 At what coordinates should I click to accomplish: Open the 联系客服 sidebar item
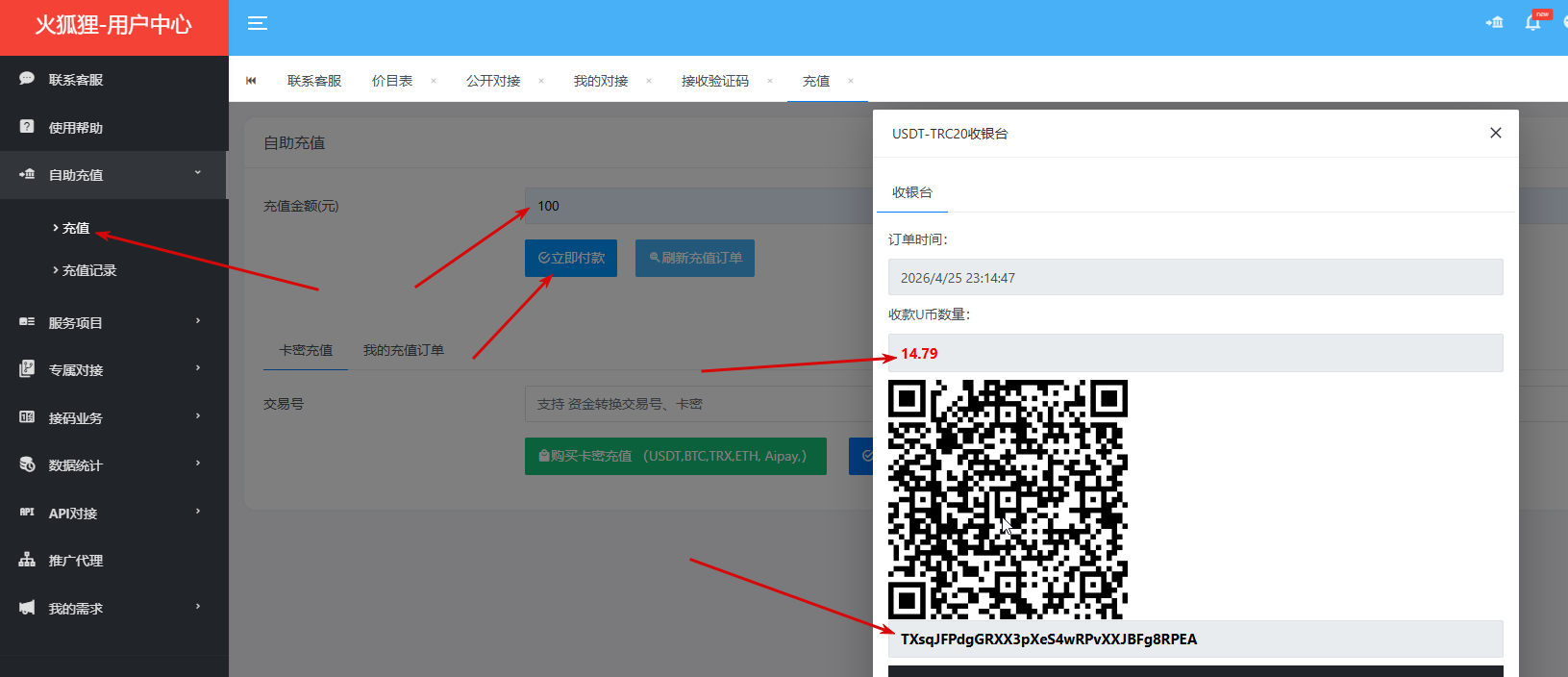coord(113,79)
